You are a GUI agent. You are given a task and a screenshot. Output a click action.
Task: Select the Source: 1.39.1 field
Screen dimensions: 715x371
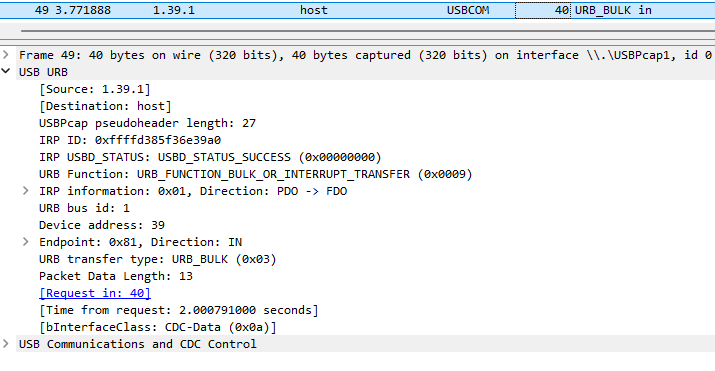point(95,89)
